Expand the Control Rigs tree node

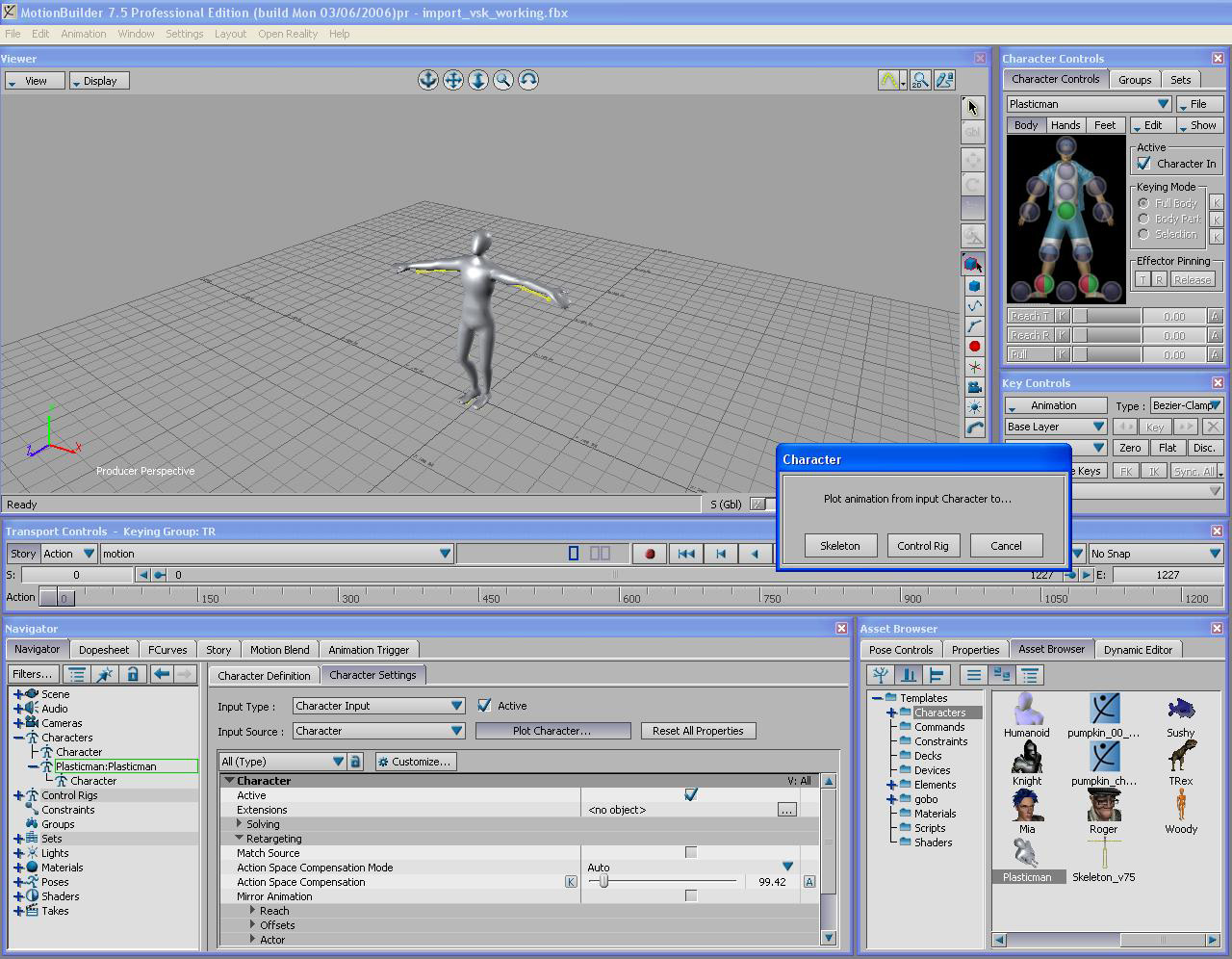tap(18, 795)
